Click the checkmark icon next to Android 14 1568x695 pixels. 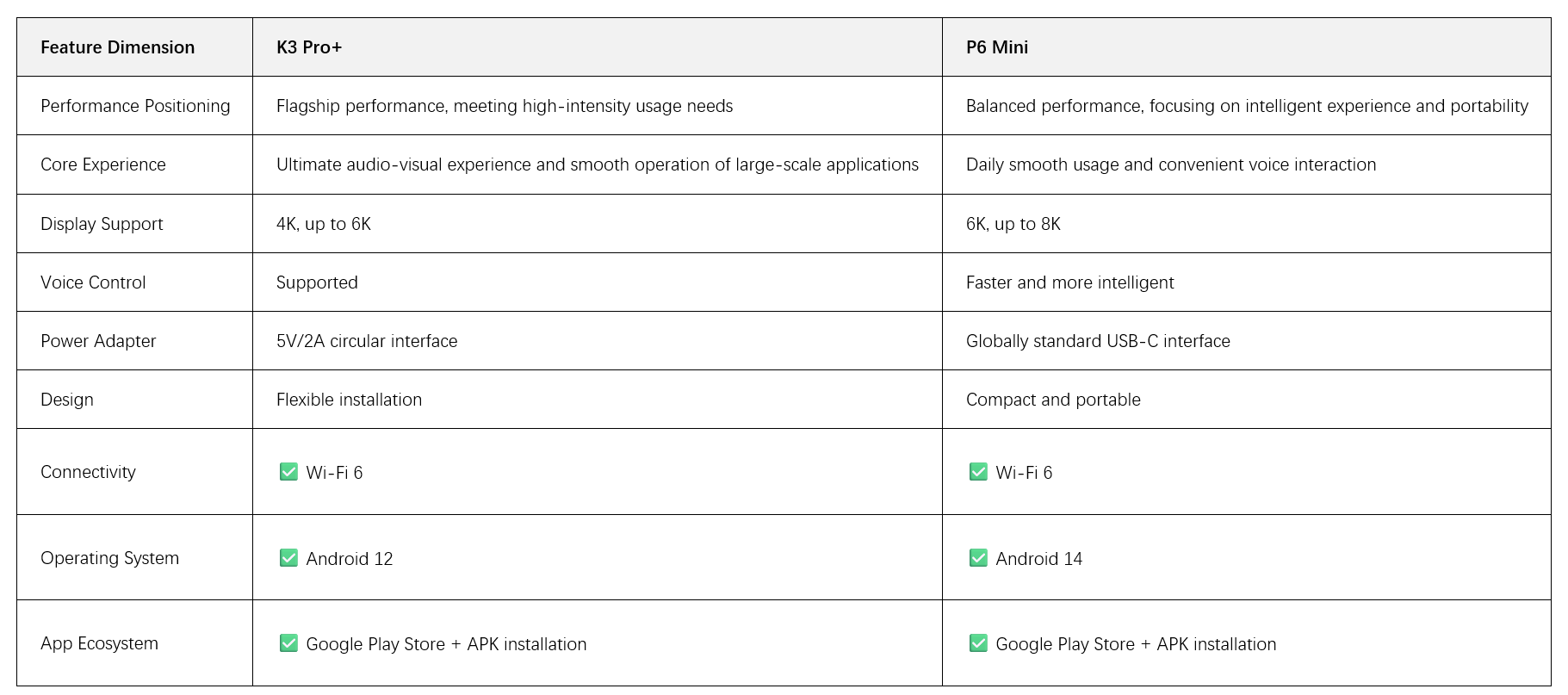[978, 558]
